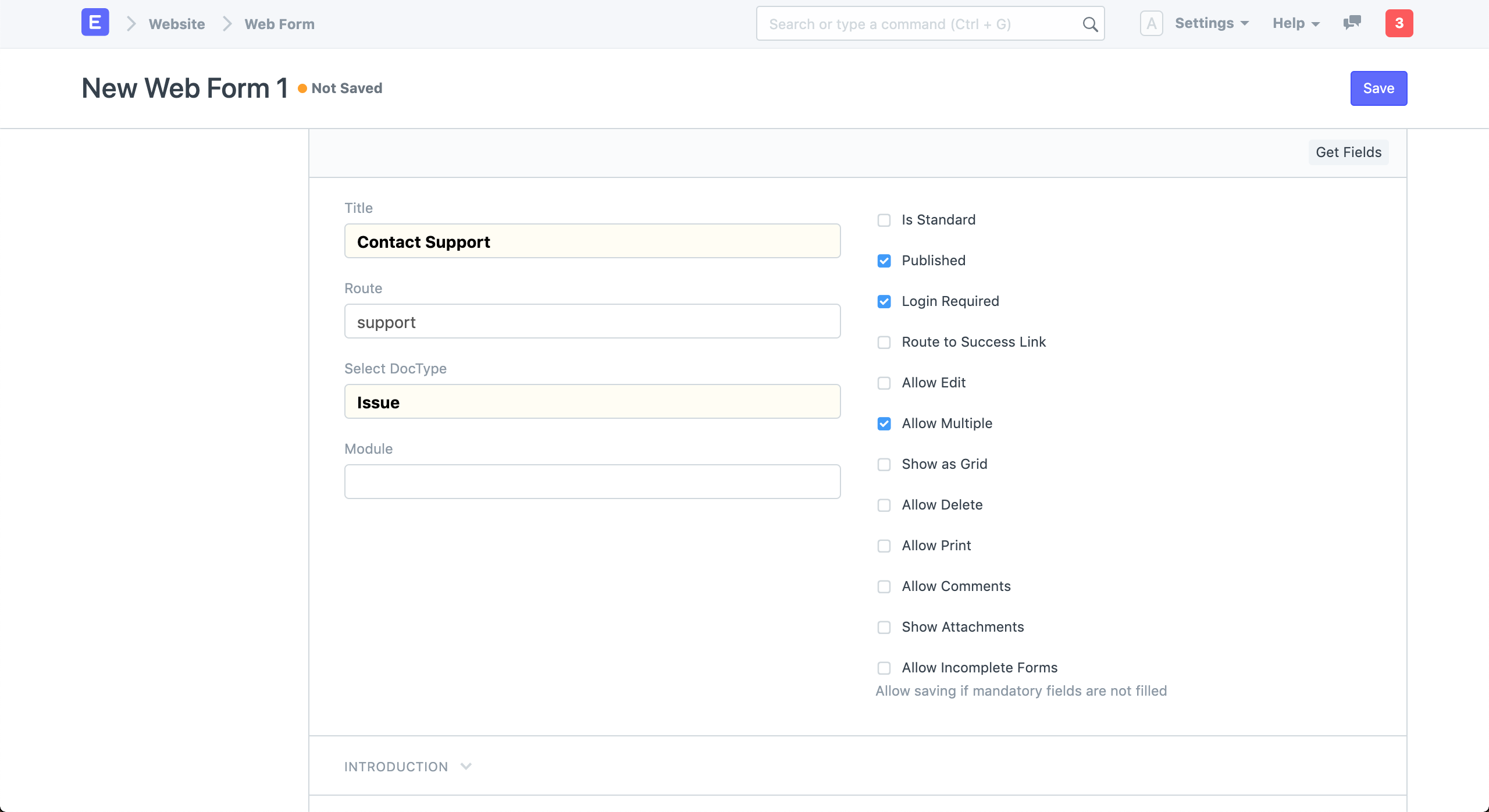Click the Website breadcrumb menu item

click(x=177, y=23)
